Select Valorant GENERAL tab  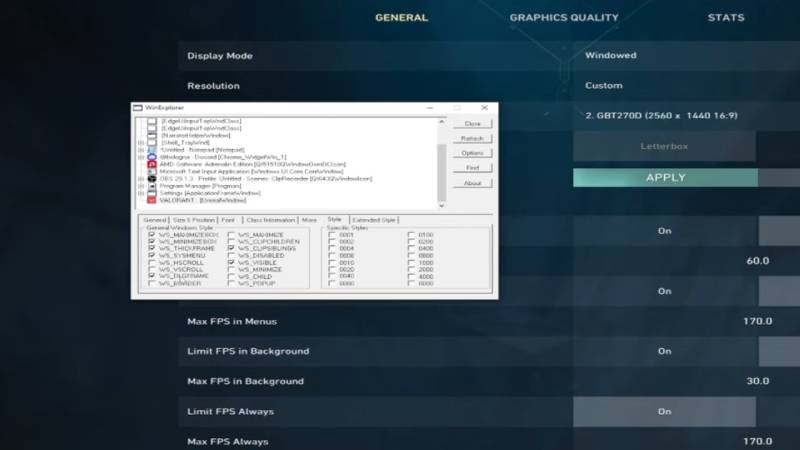pos(402,17)
